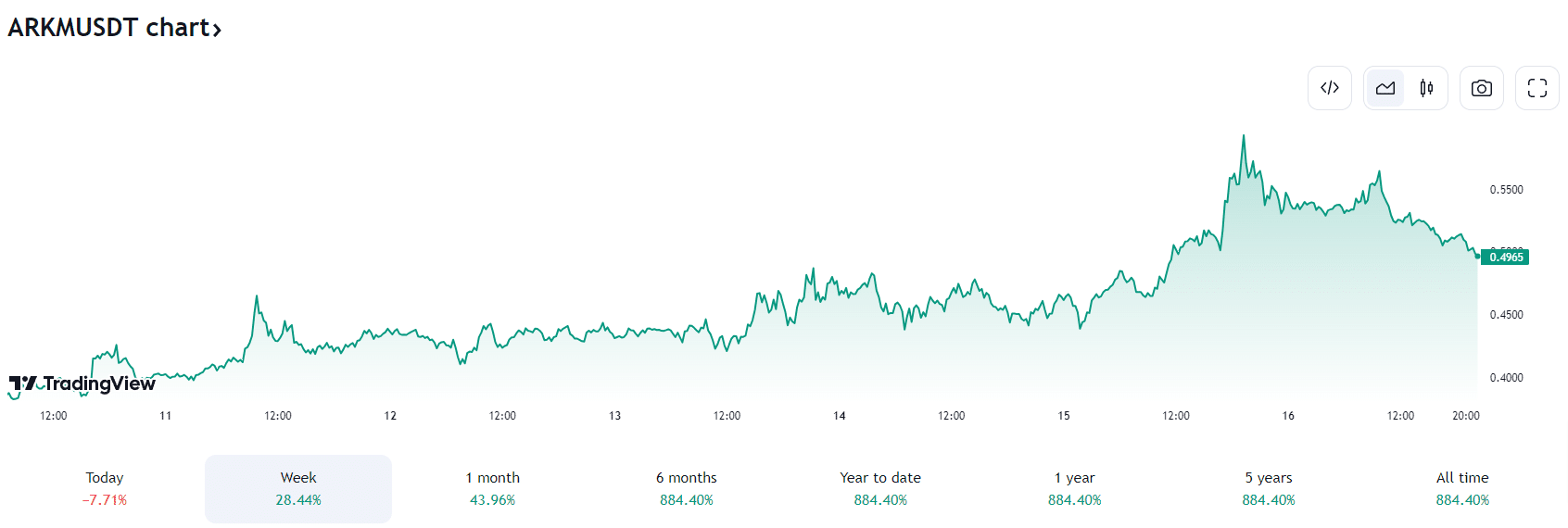Switch to candlestick chart view
Image resolution: width=1568 pixels, height=528 pixels.
1426,88
